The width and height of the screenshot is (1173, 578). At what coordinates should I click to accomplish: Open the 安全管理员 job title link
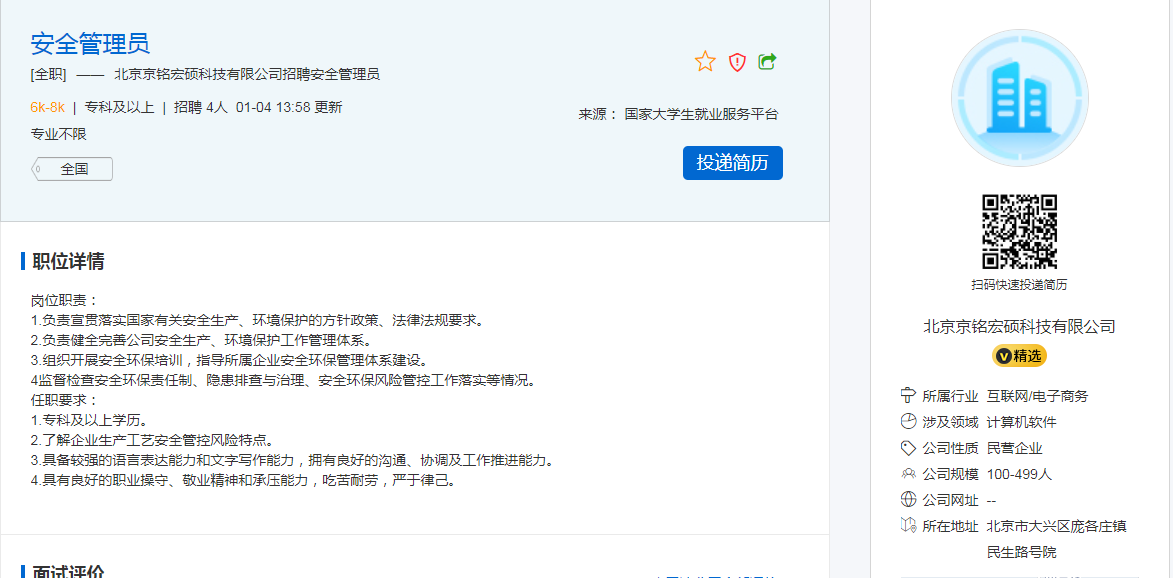click(90, 44)
